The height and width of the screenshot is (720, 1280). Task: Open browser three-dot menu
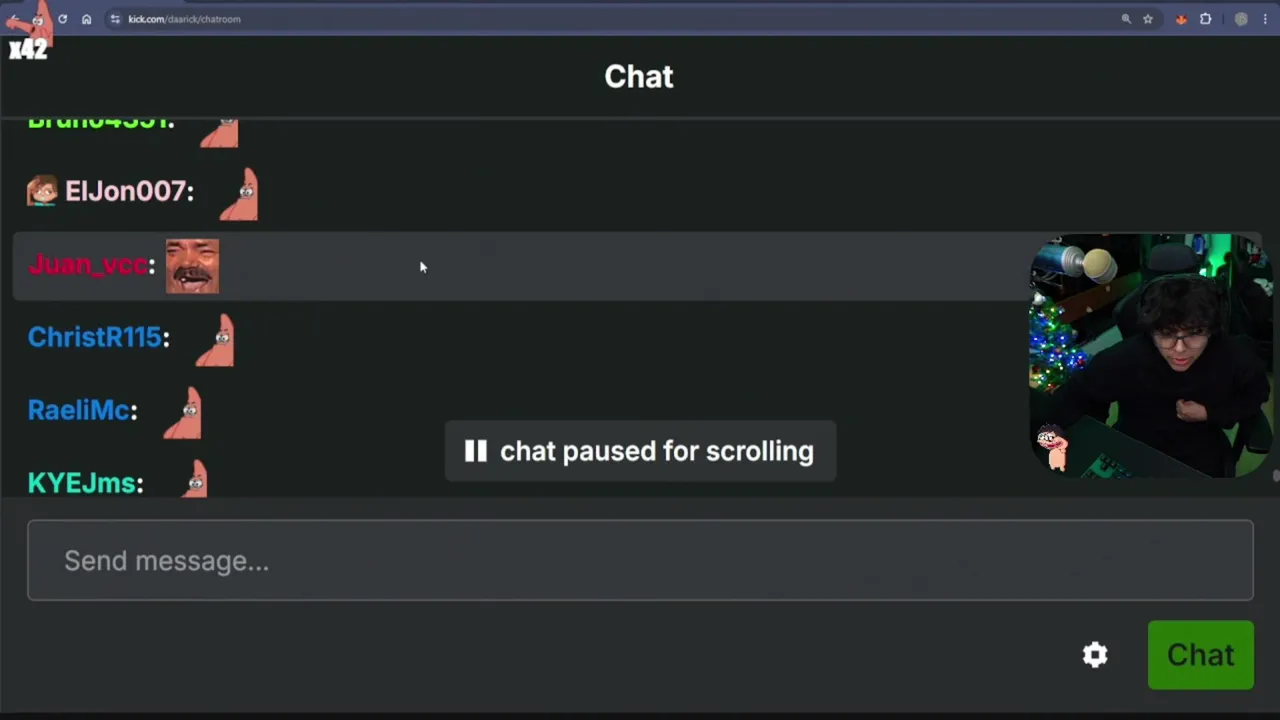pos(1265,19)
